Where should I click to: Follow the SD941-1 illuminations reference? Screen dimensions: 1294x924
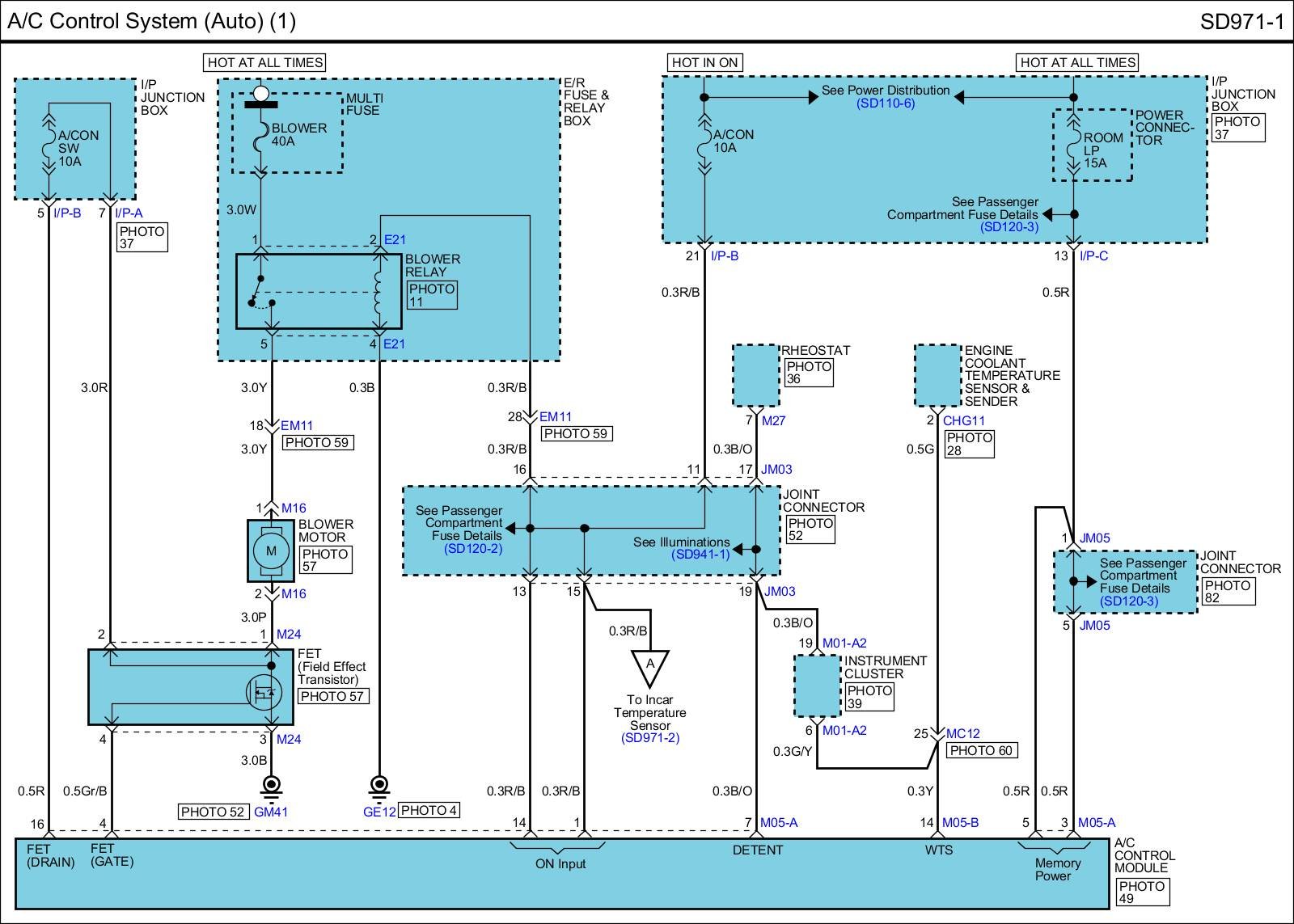[700, 555]
